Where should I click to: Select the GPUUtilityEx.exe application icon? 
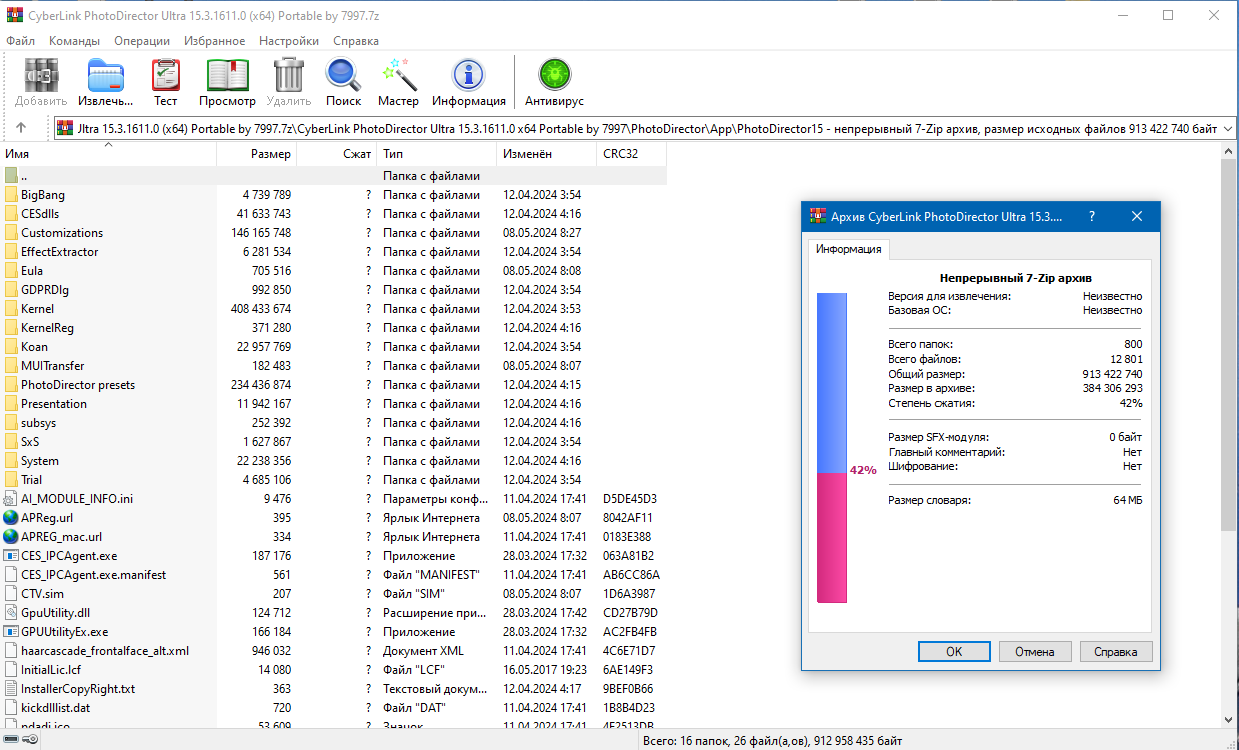point(11,632)
